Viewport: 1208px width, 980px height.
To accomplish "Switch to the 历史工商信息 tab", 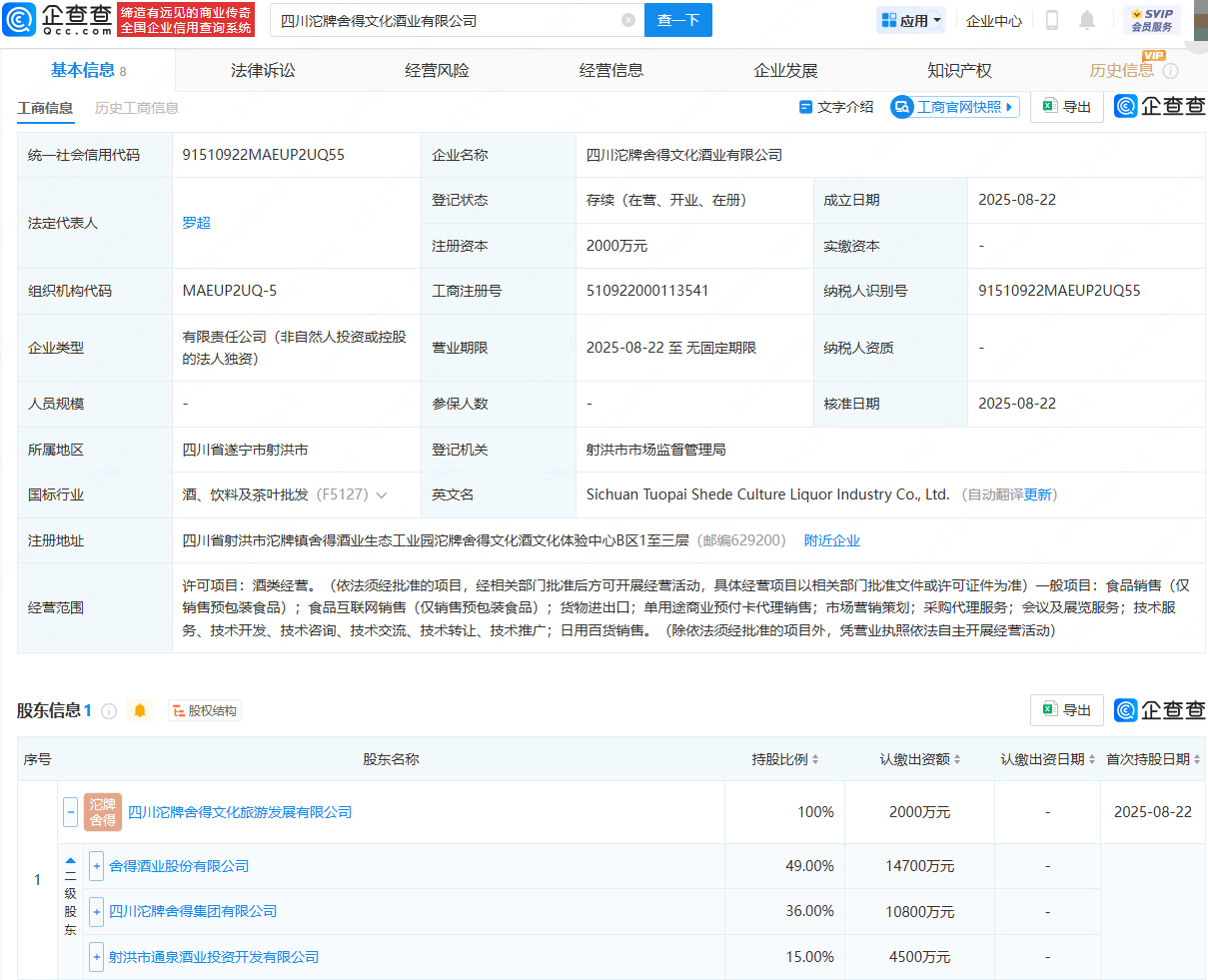I will coord(136,107).
